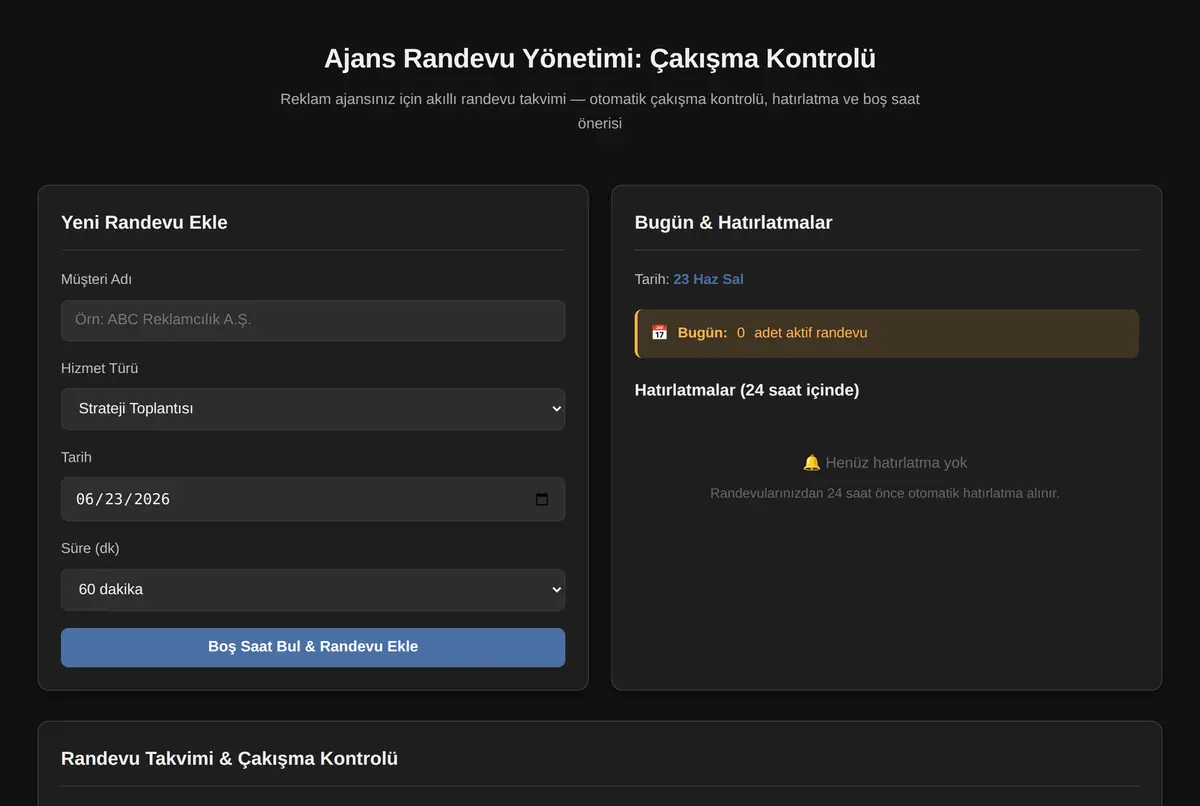Click the 'Müşteri Adı' label

coord(96,279)
